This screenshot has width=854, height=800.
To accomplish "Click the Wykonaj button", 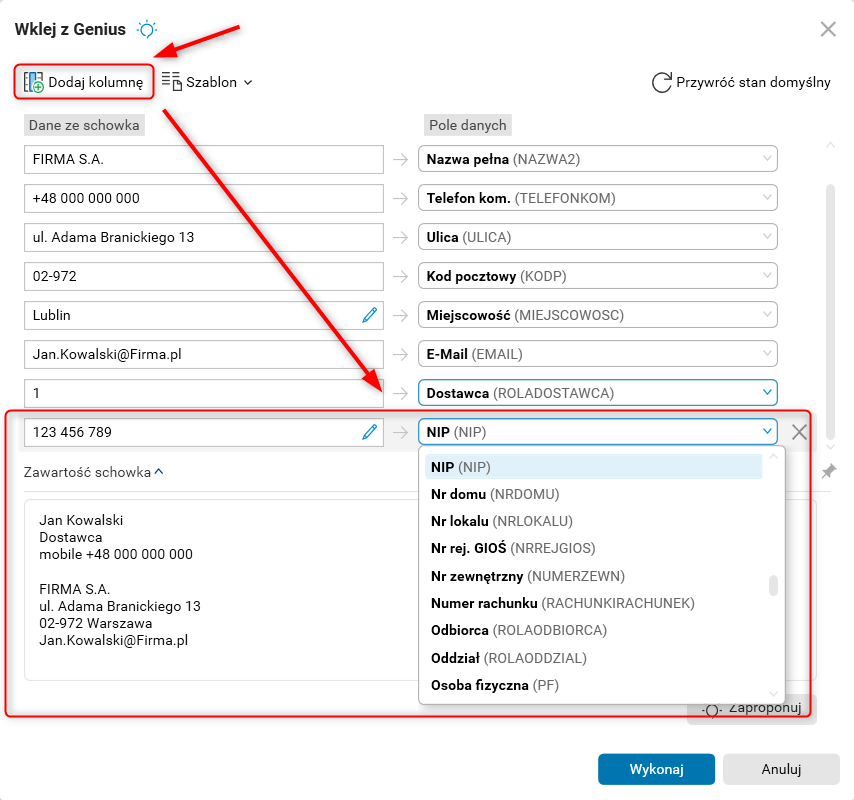I will coord(656,769).
